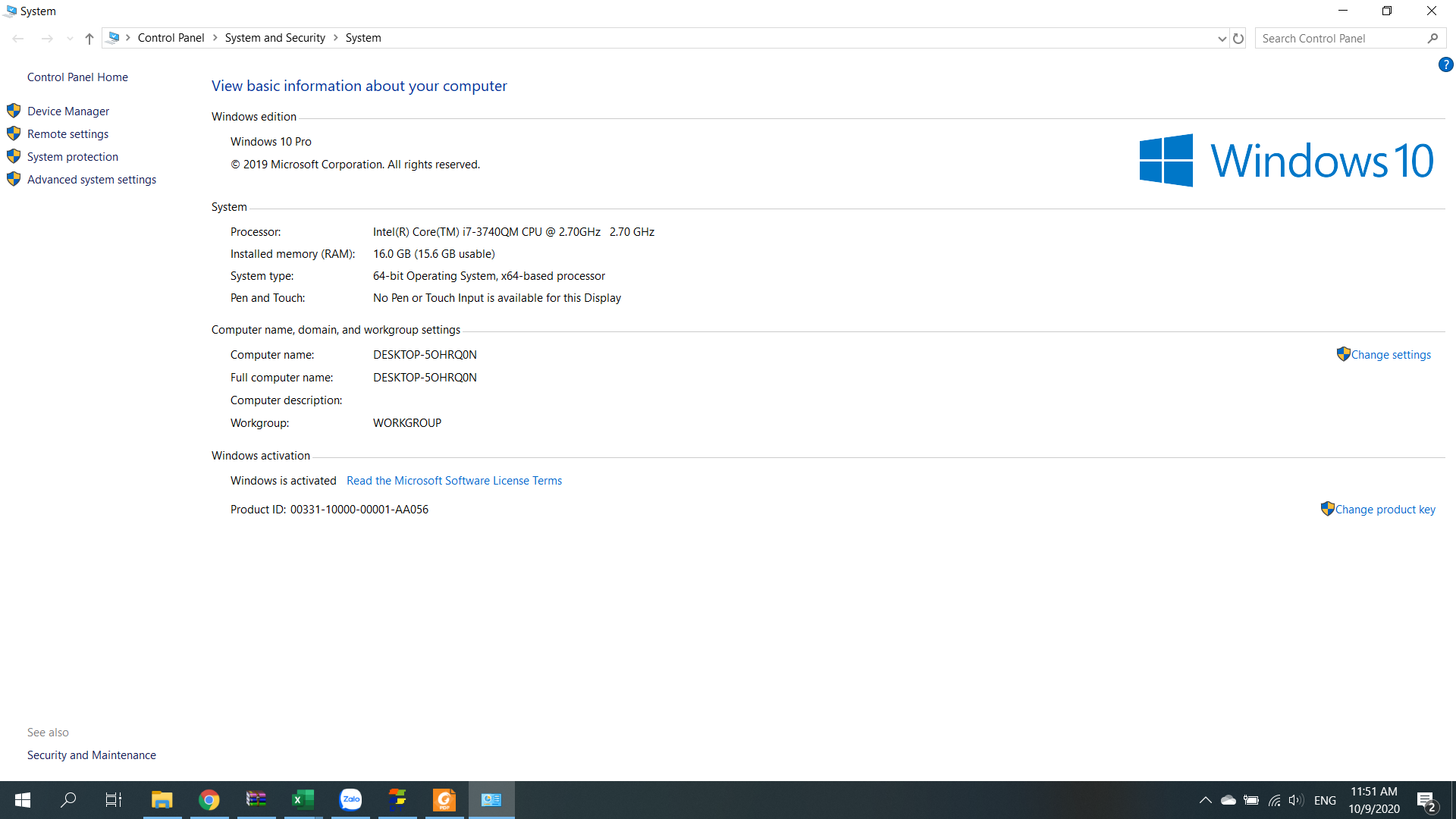Open the recent locations dropdown arrow
The width and height of the screenshot is (1456, 819).
click(x=70, y=39)
